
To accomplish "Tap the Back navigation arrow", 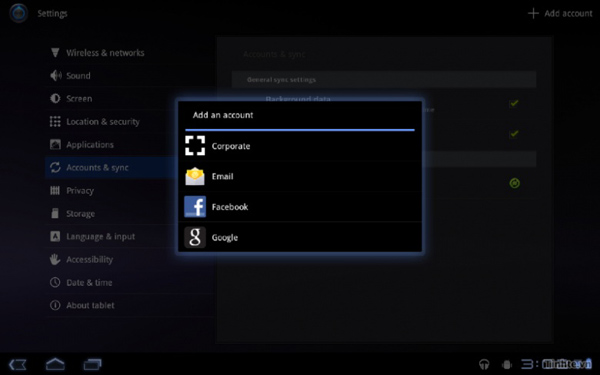I will point(18,364).
